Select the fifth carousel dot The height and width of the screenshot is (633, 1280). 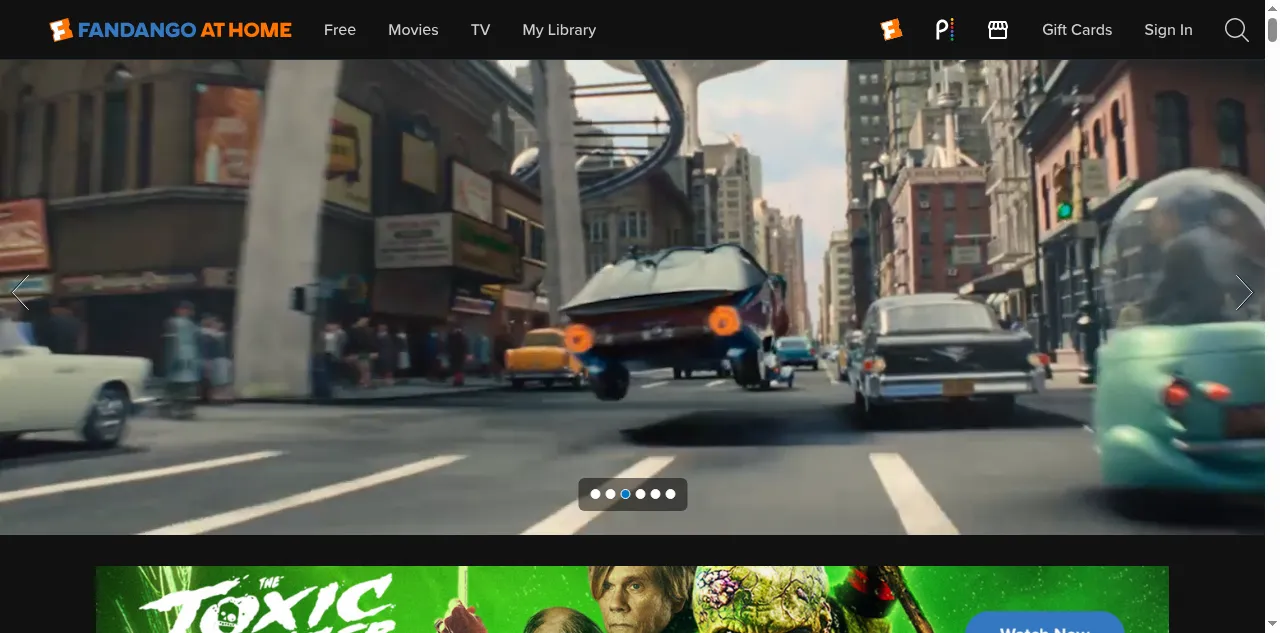[656, 494]
